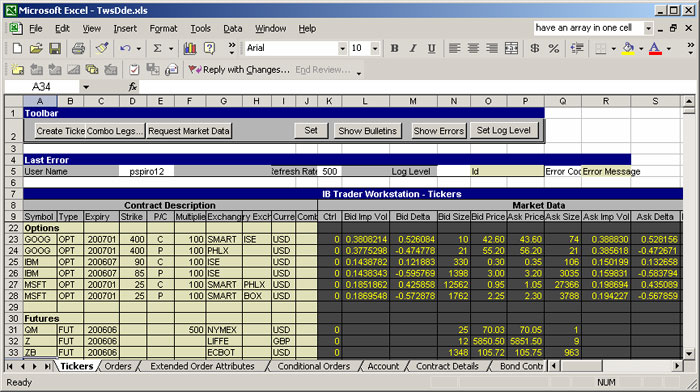Image resolution: width=700 pixels, height=392 pixels.
Task: Align cell text to the left
Action: 454,48
